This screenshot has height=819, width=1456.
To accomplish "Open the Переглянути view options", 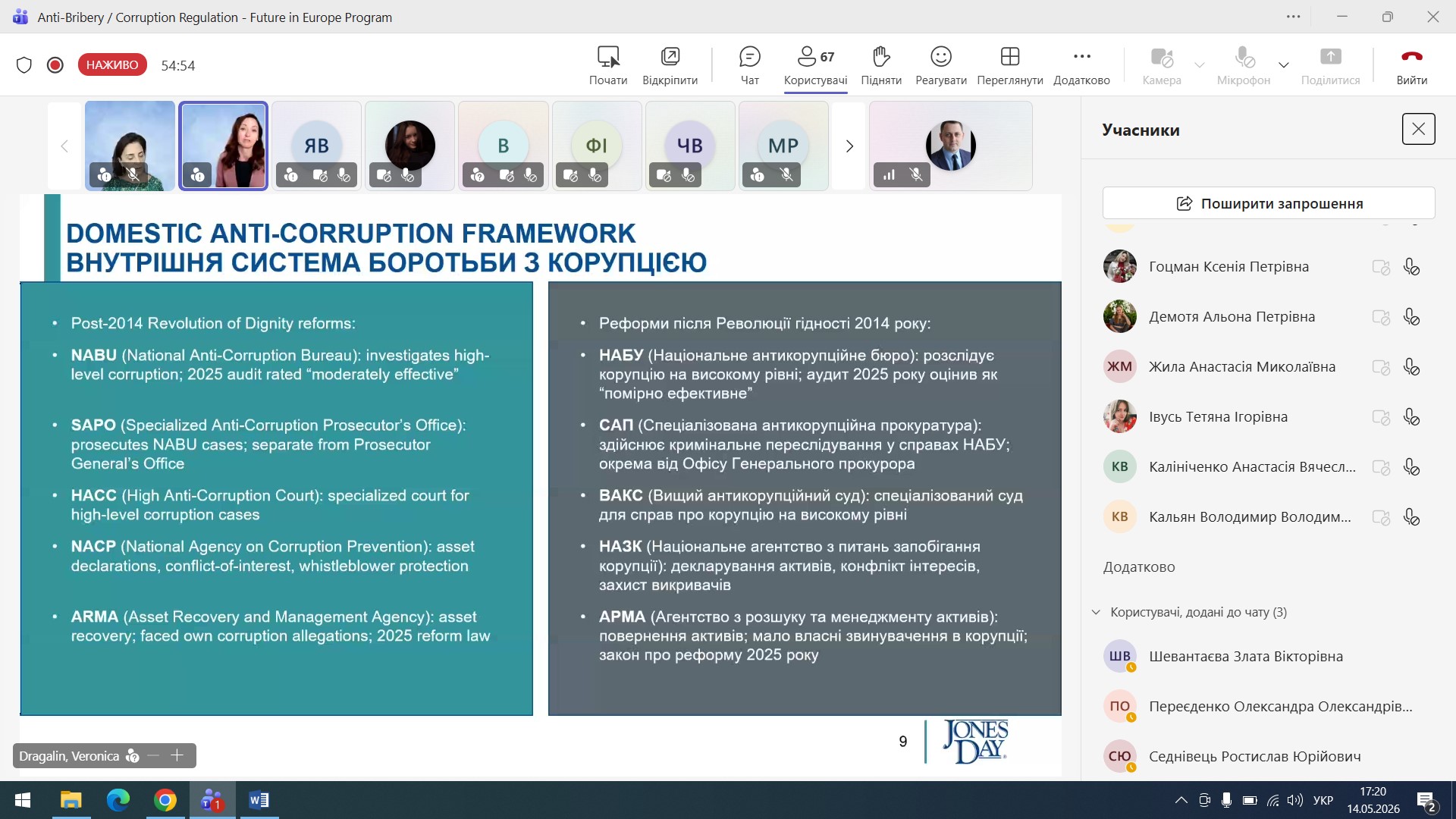I will 1010,65.
